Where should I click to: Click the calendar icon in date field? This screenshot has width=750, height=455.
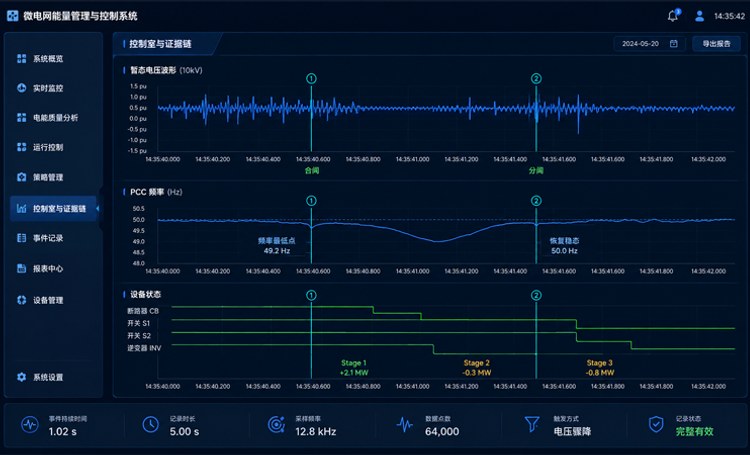673,44
